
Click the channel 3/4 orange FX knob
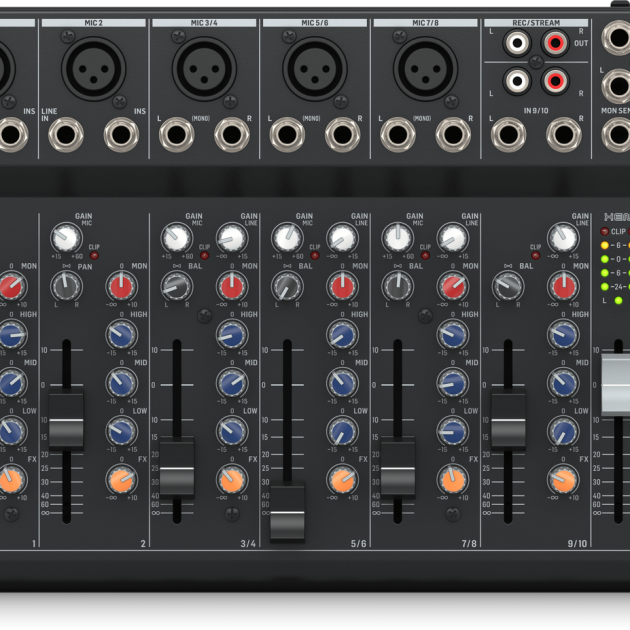232,480
